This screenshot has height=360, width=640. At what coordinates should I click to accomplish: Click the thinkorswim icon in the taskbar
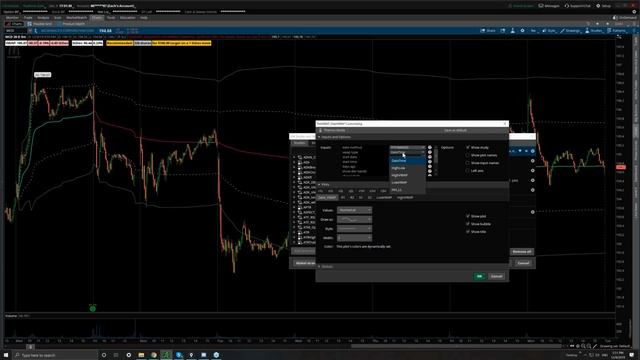(x=166, y=355)
